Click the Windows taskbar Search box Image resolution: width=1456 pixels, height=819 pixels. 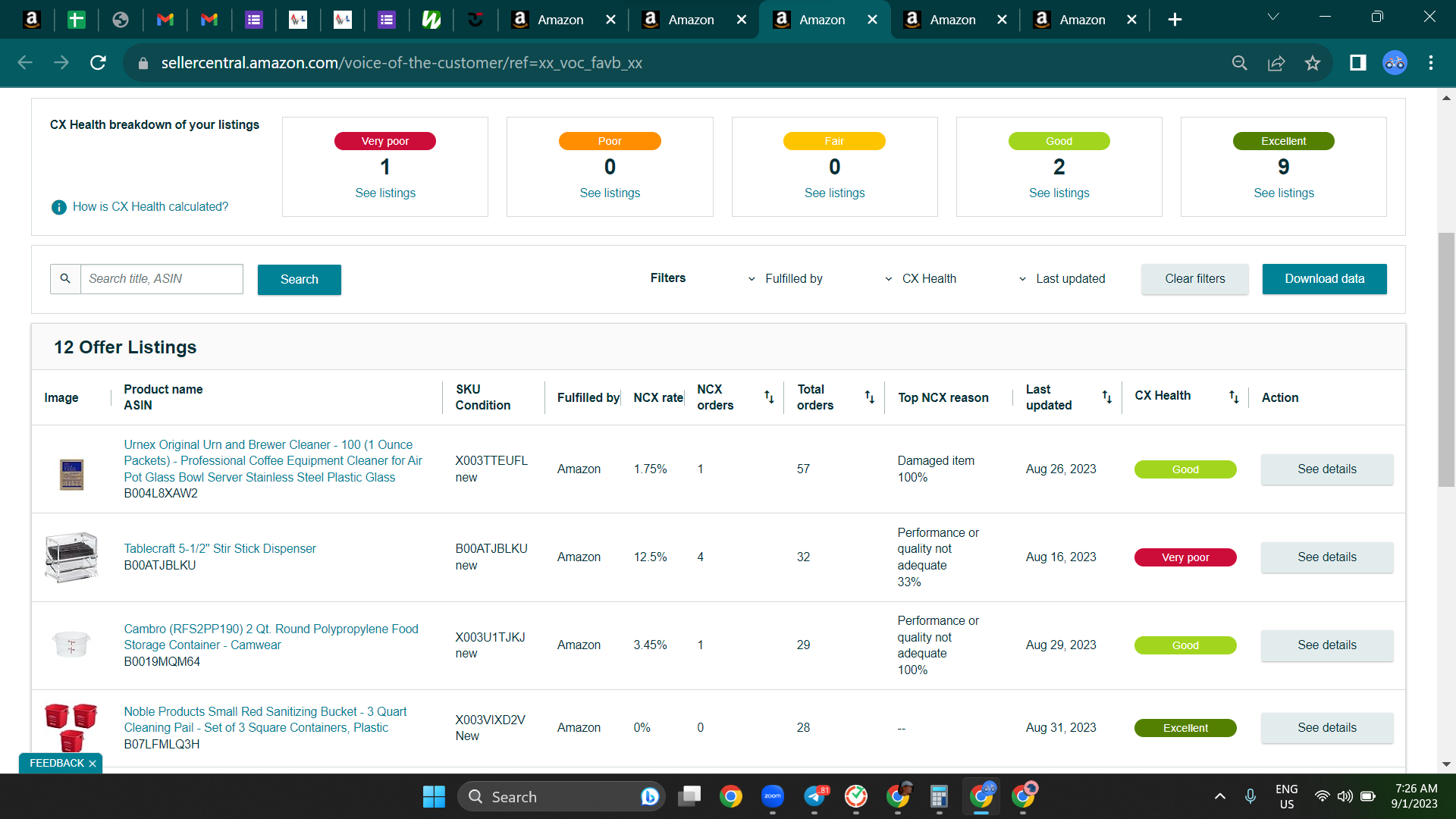[561, 796]
